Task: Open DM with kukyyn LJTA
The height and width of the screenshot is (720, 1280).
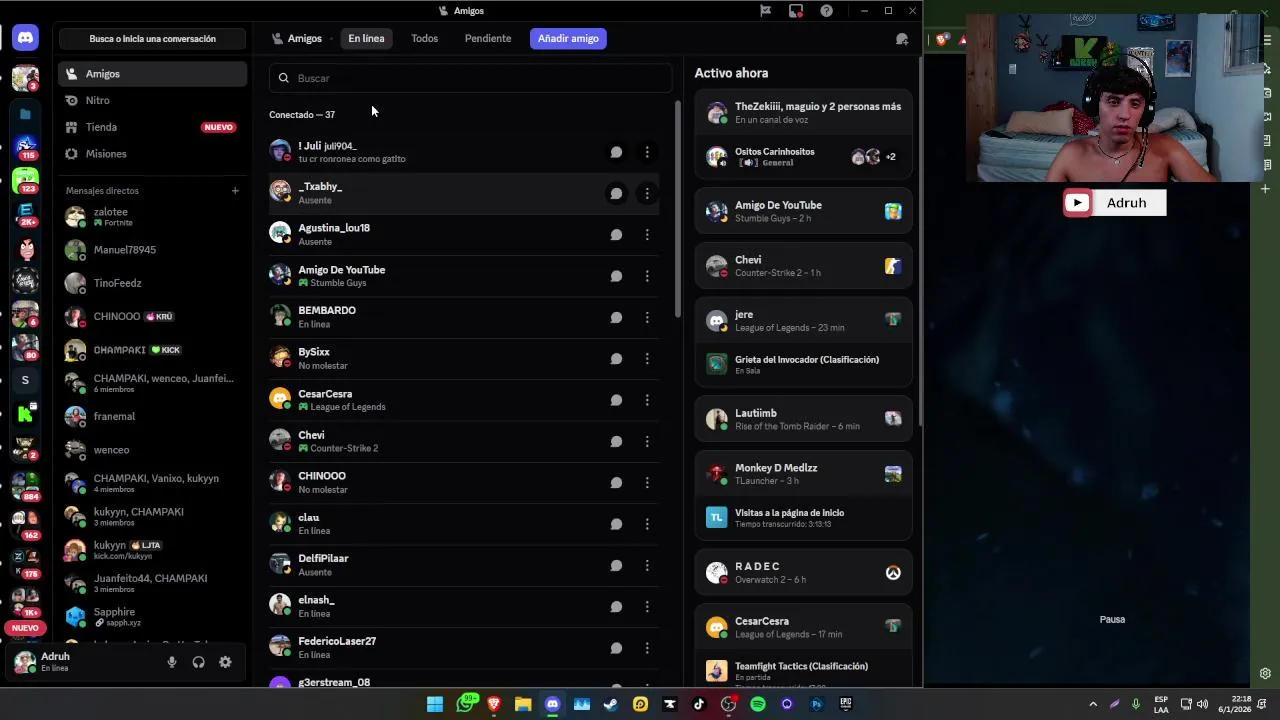Action: [x=152, y=550]
